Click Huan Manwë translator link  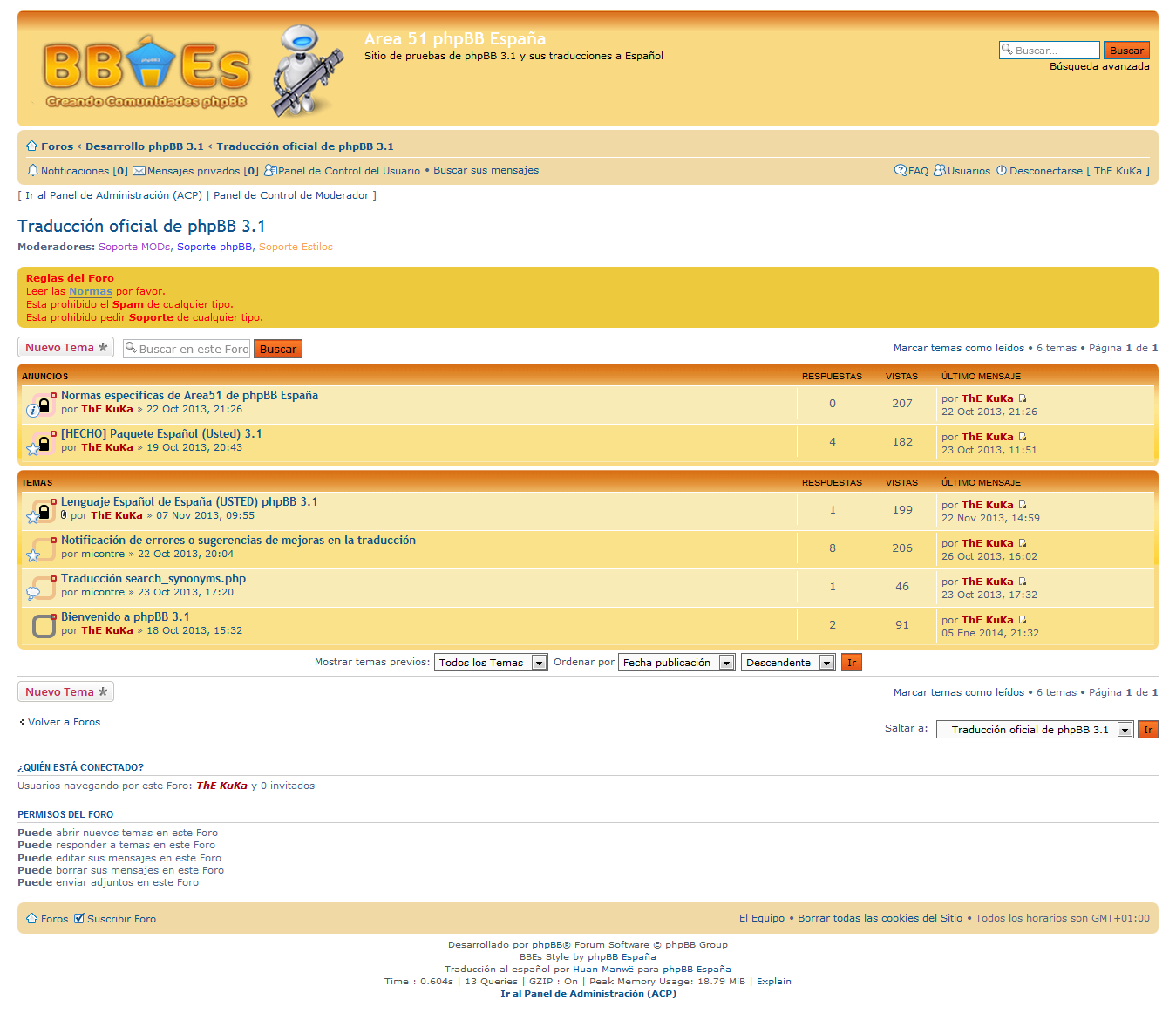(x=603, y=969)
